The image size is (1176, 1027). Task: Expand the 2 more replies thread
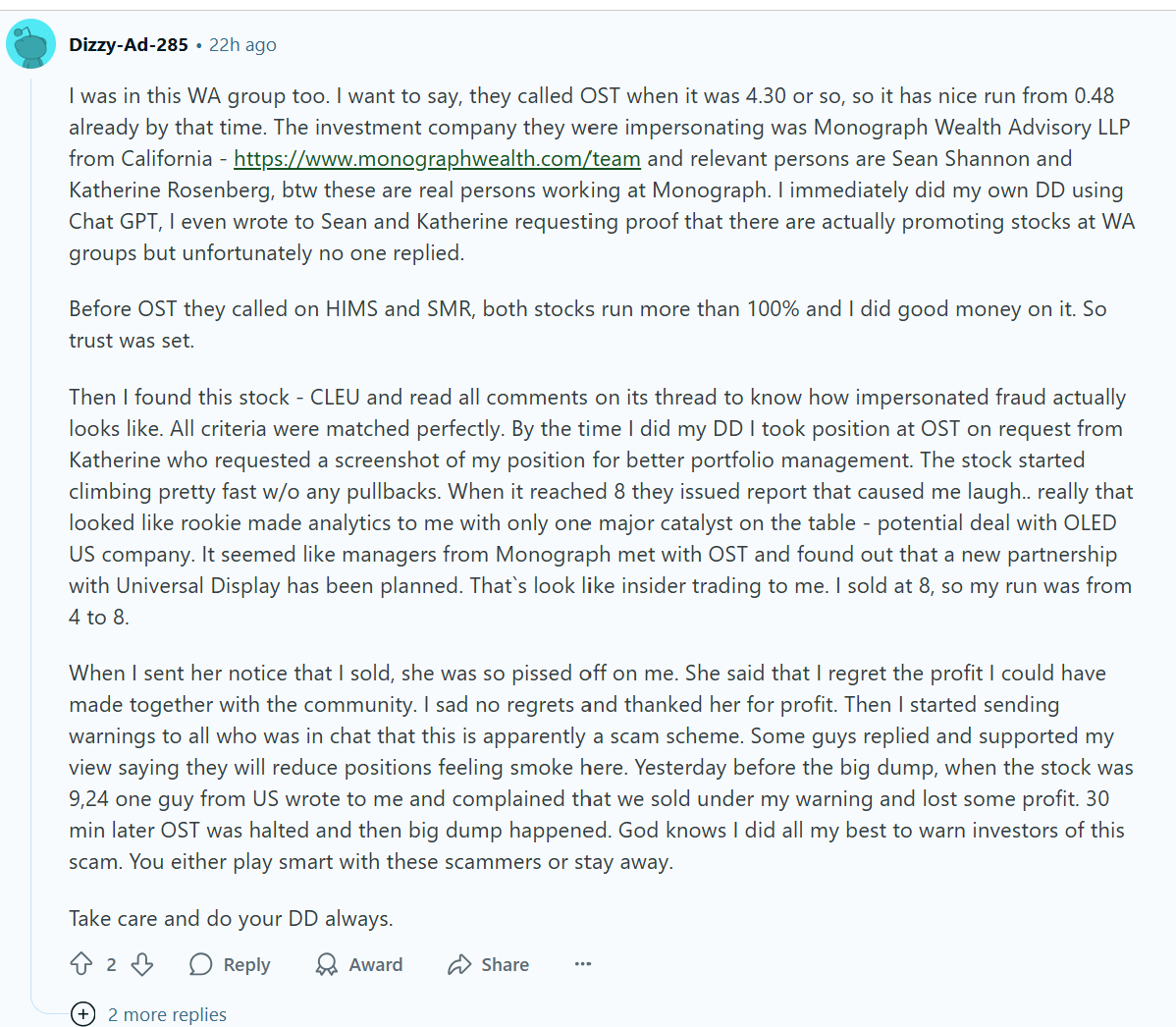[x=167, y=1014]
